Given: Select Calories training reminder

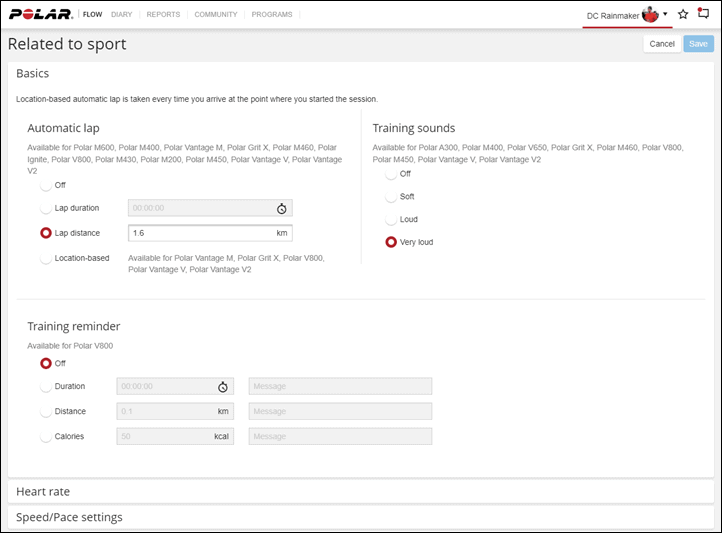Looking at the screenshot, I should tap(46, 436).
